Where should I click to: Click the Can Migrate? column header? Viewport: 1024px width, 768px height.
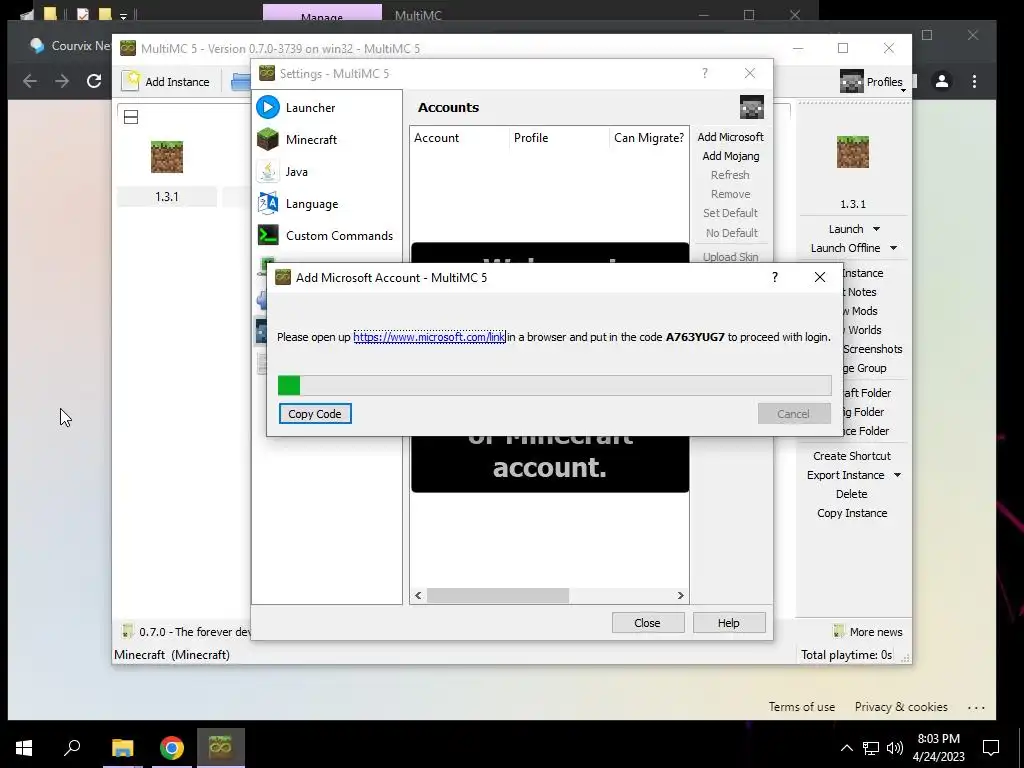coord(648,138)
